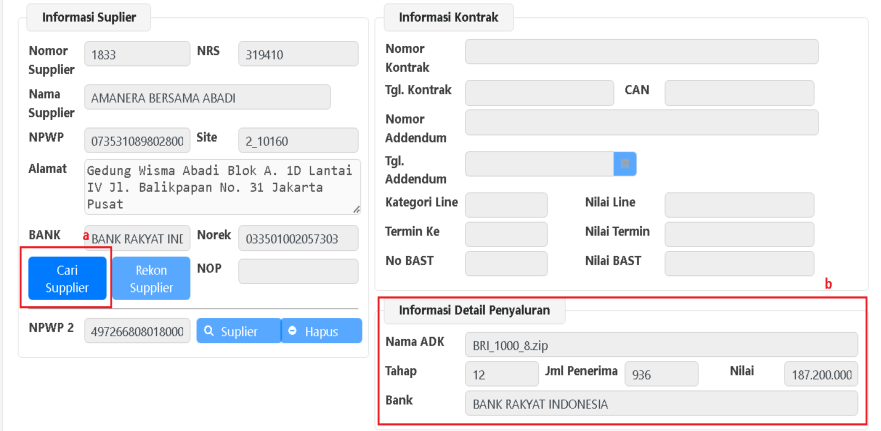Click the Nomor Supplier field
Image resolution: width=881 pixels, height=431 pixels.
click(x=137, y=54)
